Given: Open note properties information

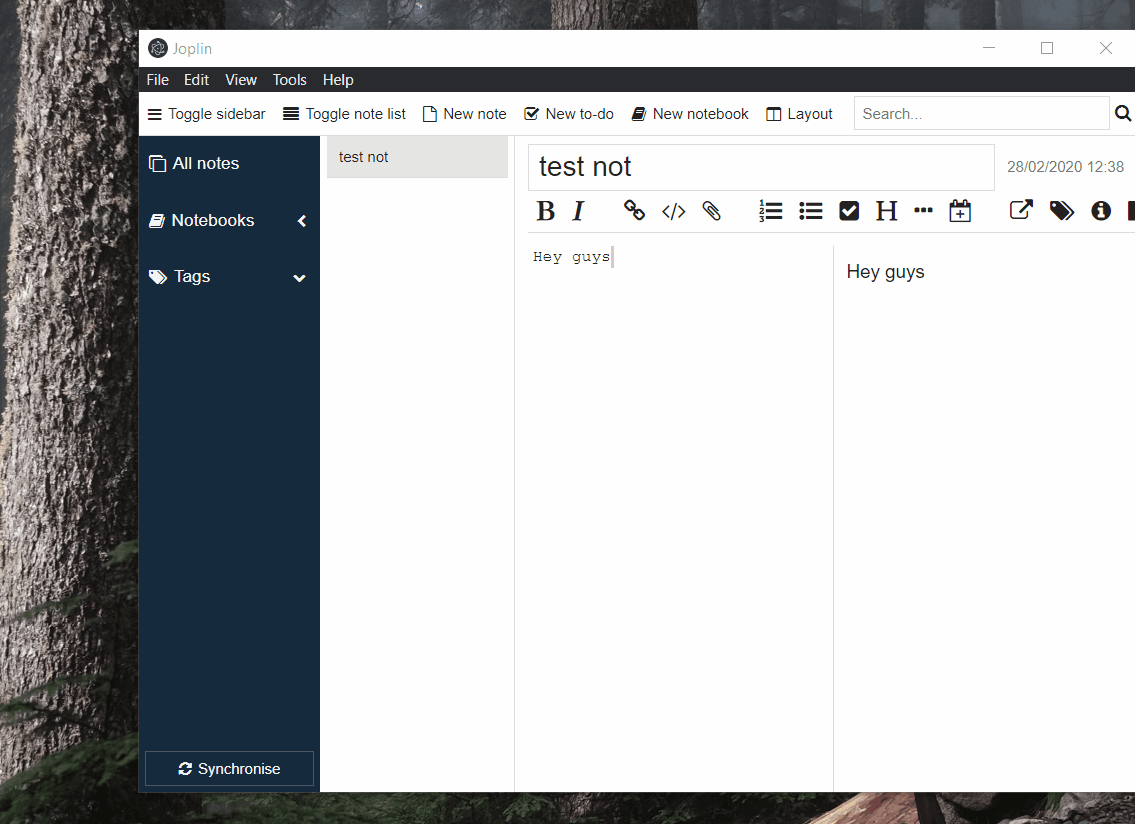Looking at the screenshot, I should pos(1100,211).
